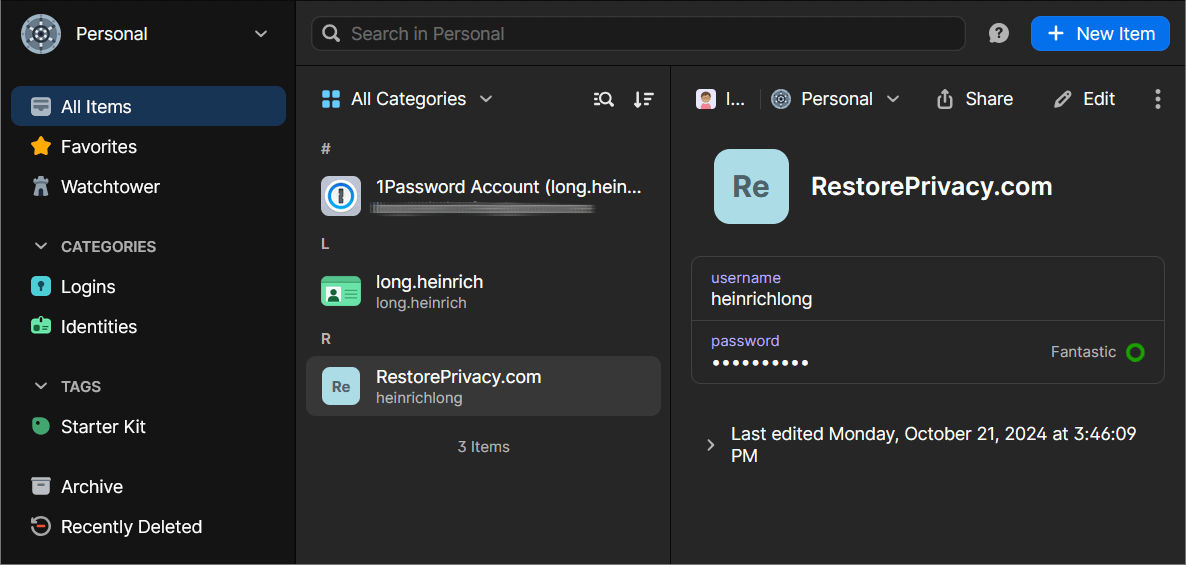
Task: Select the long.heinrich identity item
Action: click(483, 291)
